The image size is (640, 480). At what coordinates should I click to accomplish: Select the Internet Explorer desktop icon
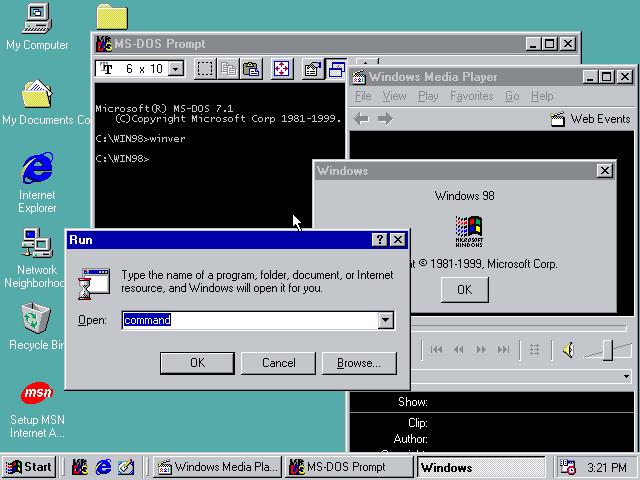tap(37, 183)
